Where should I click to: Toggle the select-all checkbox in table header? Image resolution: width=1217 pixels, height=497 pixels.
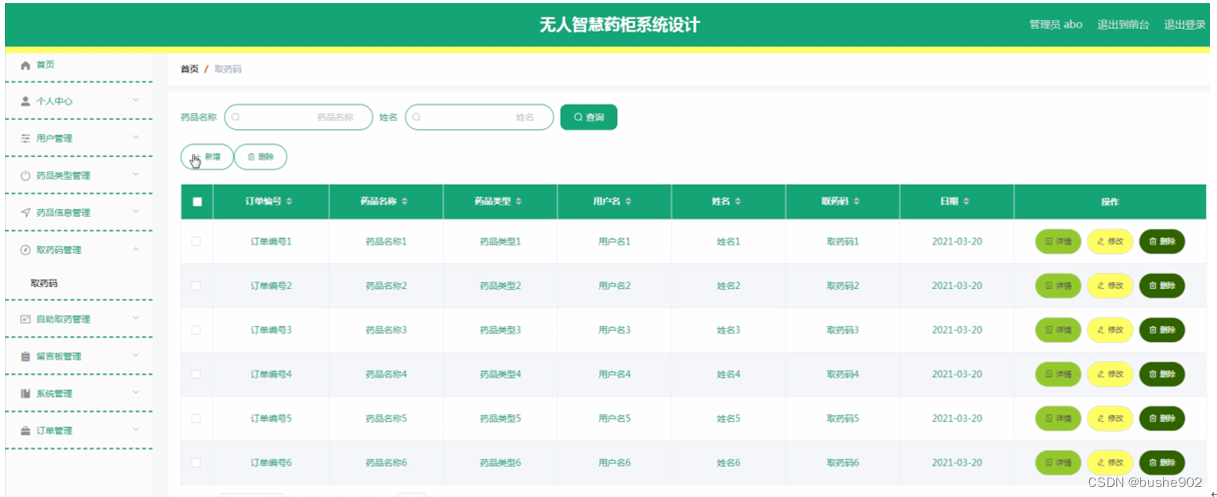pyautogui.click(x=197, y=202)
